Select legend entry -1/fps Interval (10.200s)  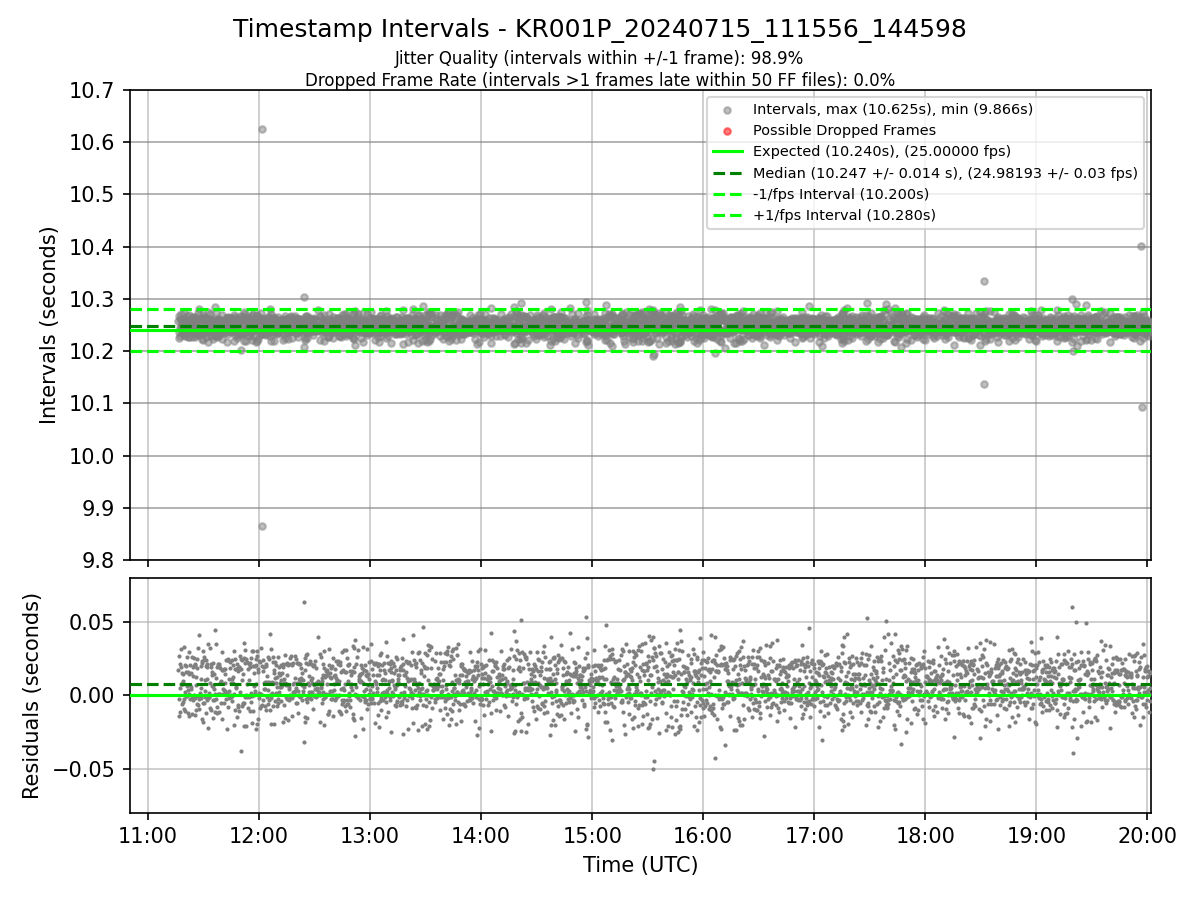pyautogui.click(x=841, y=194)
